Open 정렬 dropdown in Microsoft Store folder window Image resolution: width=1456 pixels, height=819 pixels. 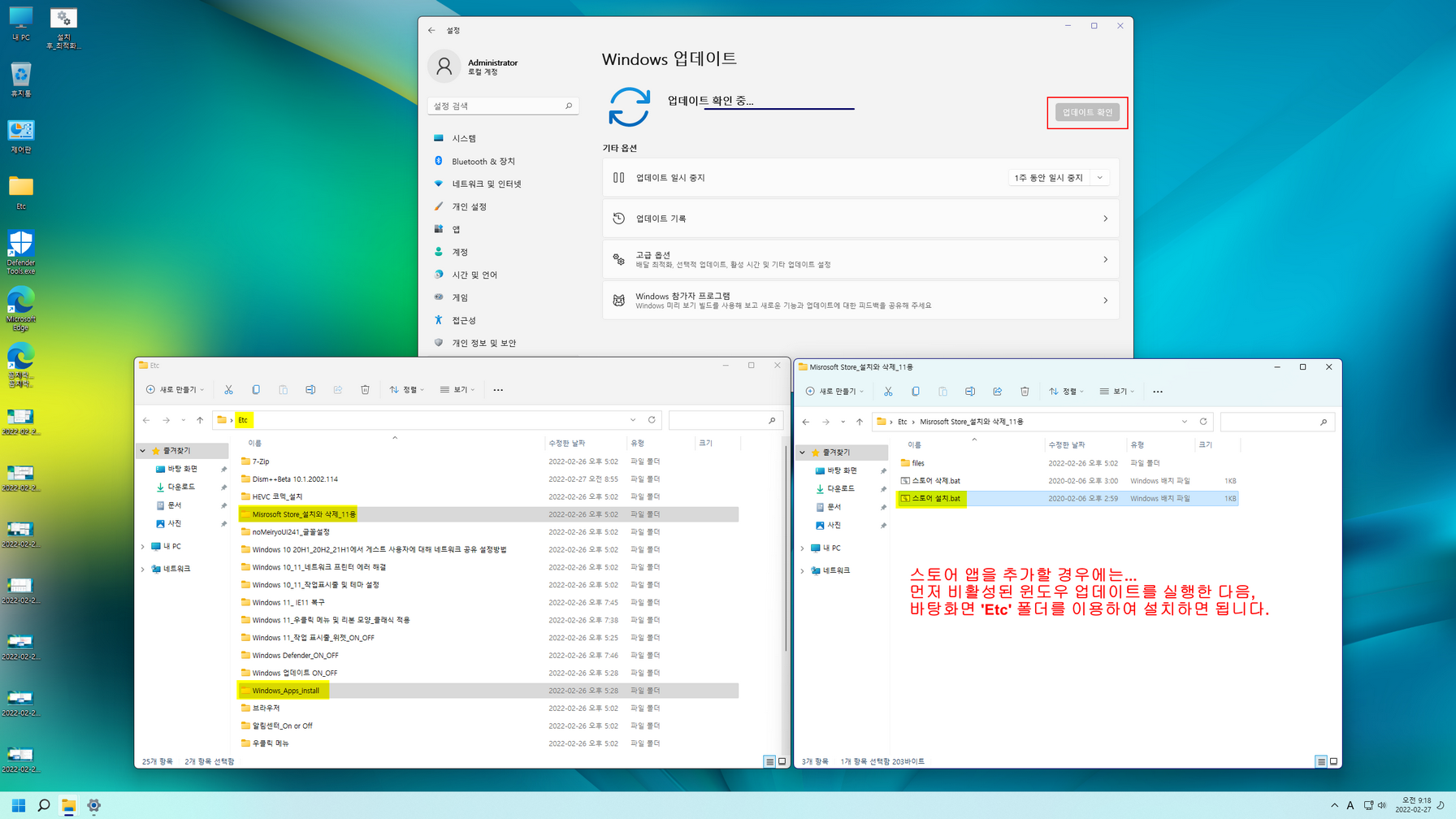pos(1066,392)
